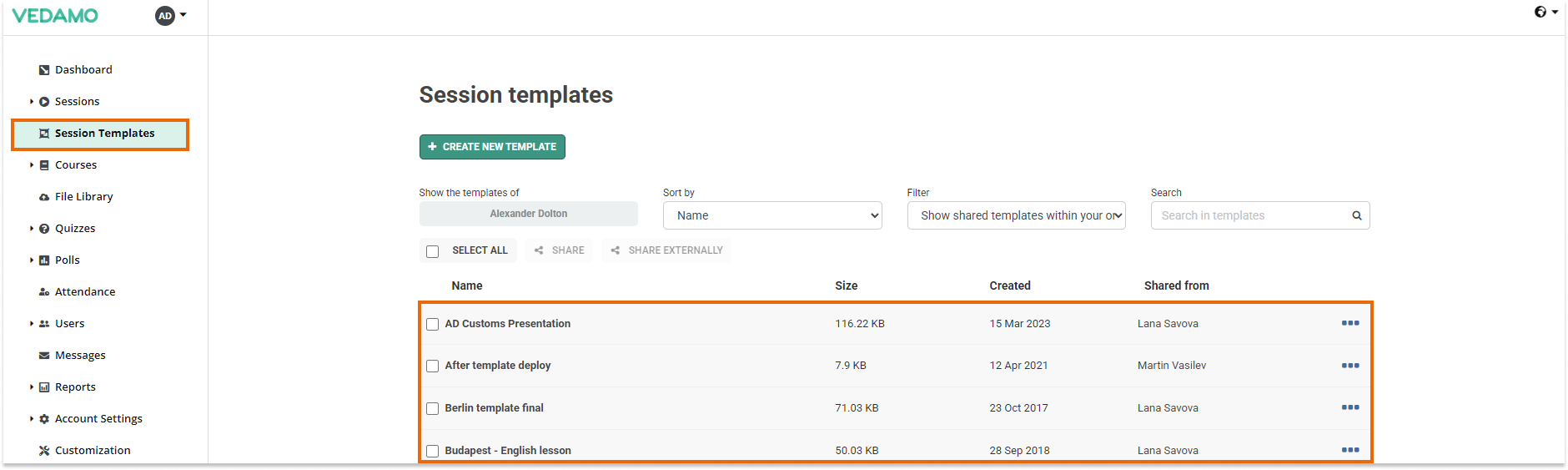The image size is (1568, 470).
Task: Tick checkbox for Berlin template final
Action: 432,408
